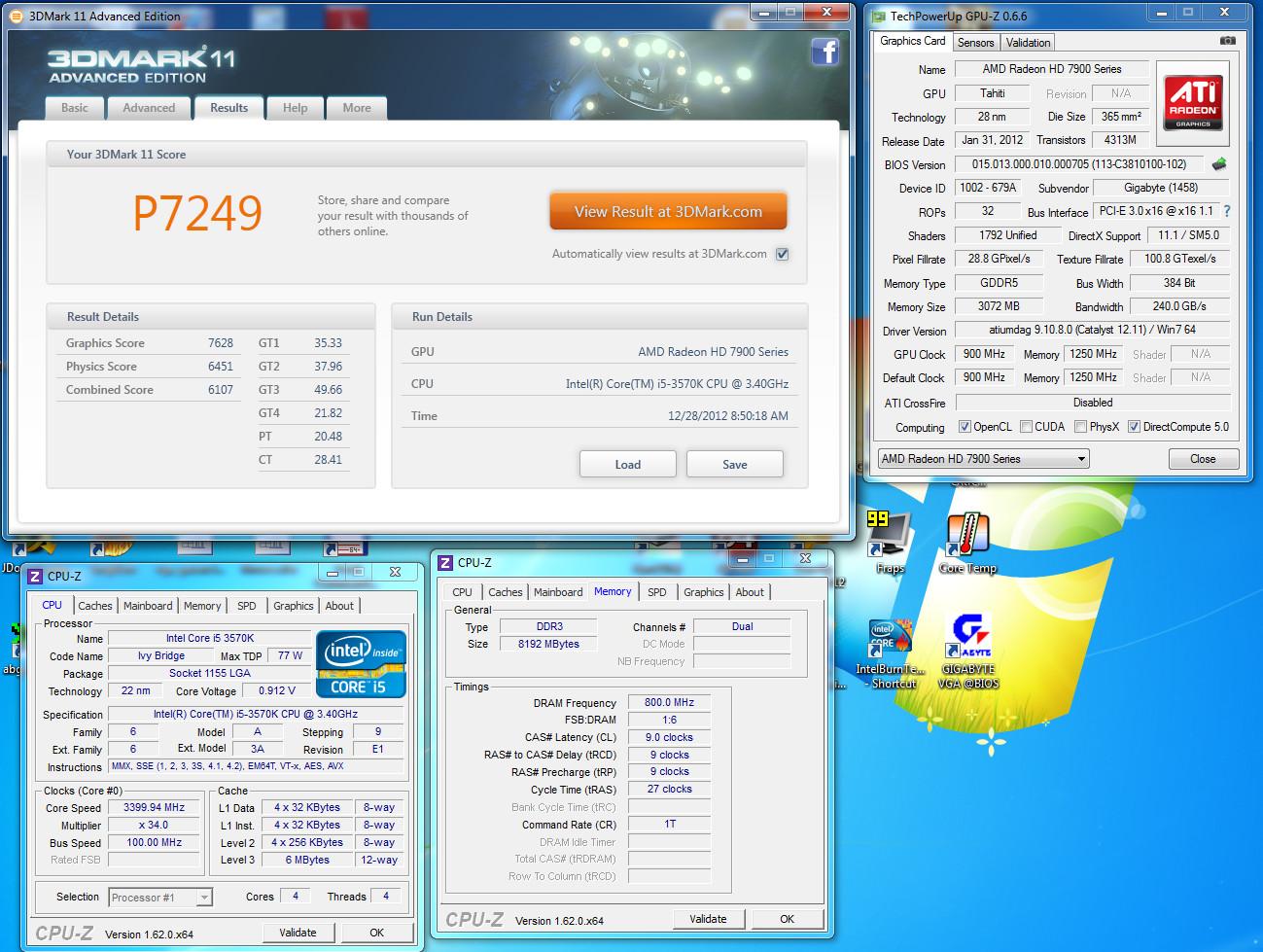Click the BIOS save icon in GPU-Z

coord(1218,164)
